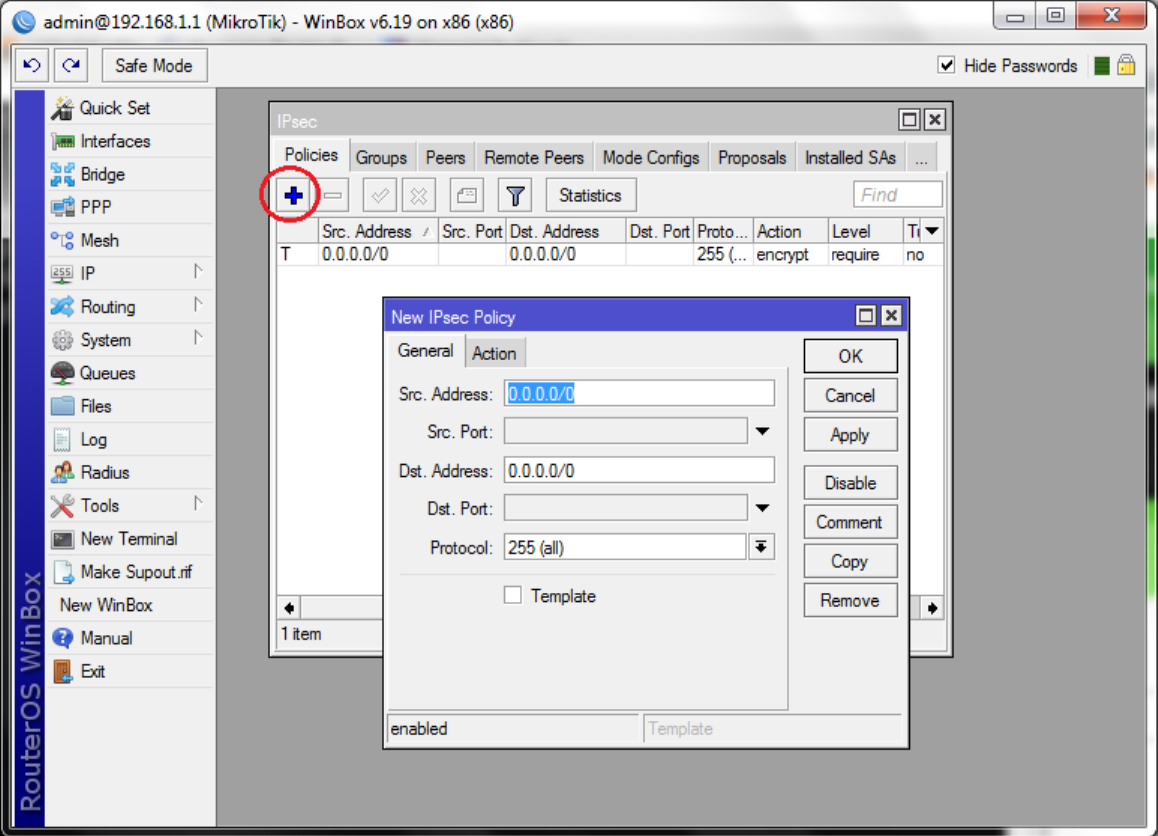Switch to the Proposals tab

pos(752,158)
